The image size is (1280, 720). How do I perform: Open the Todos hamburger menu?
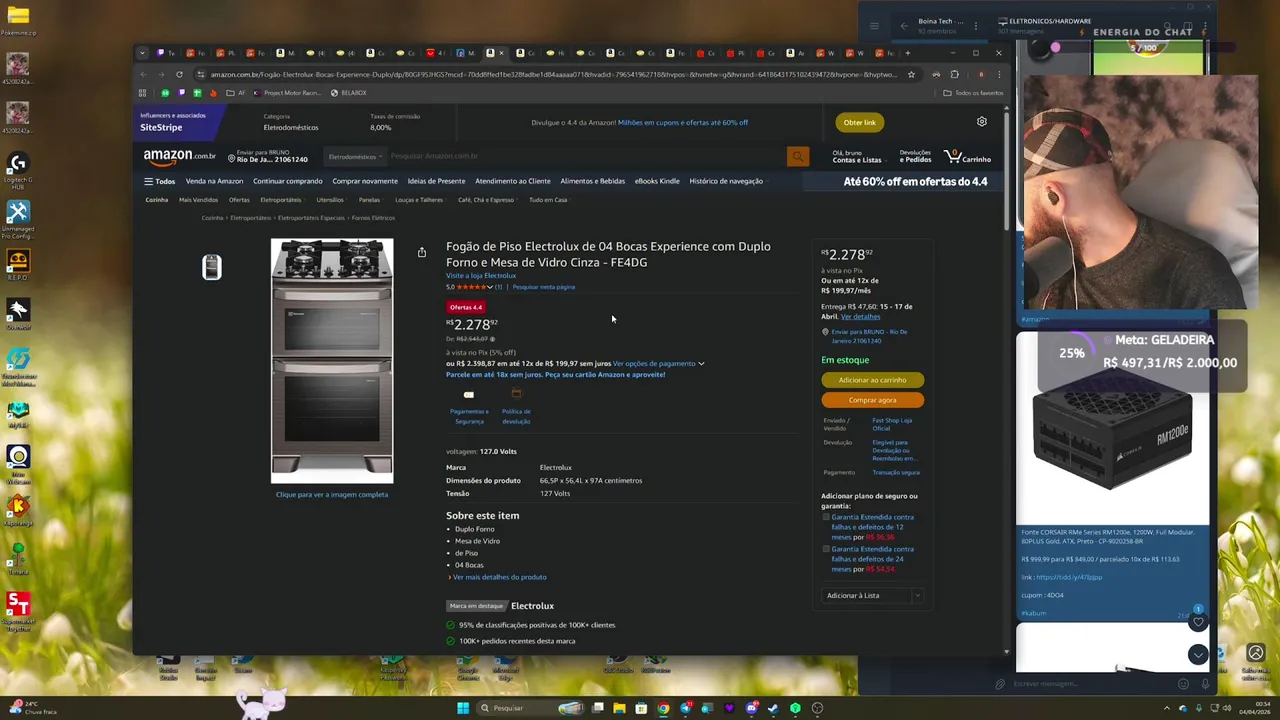(159, 181)
